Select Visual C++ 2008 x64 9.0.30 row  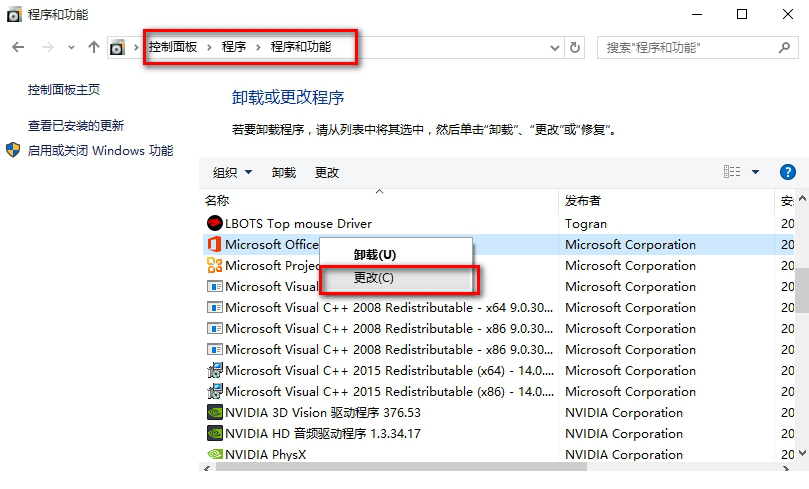389,308
